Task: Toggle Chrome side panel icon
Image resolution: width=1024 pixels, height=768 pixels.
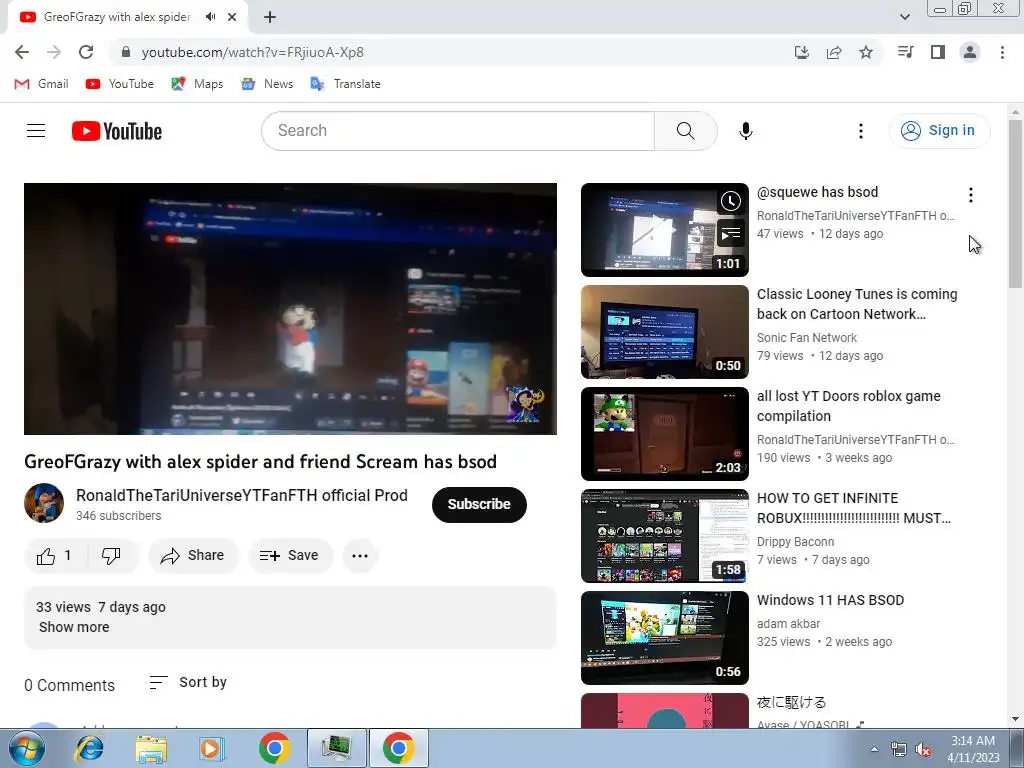Action: [x=938, y=52]
